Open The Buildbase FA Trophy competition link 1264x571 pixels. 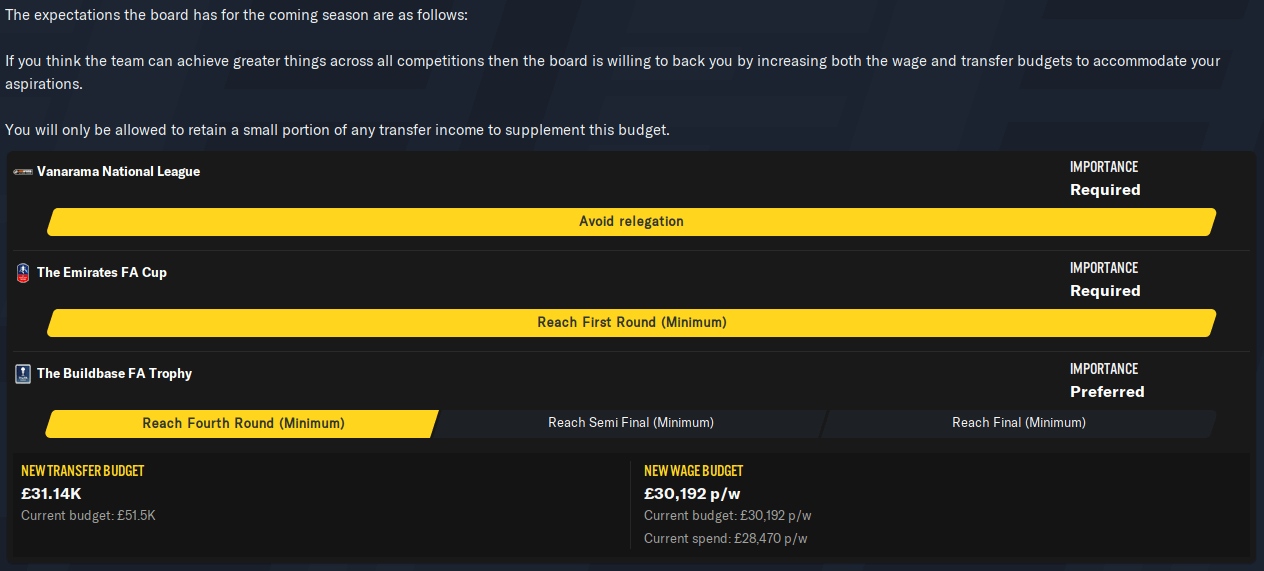pyautogui.click(x=114, y=374)
